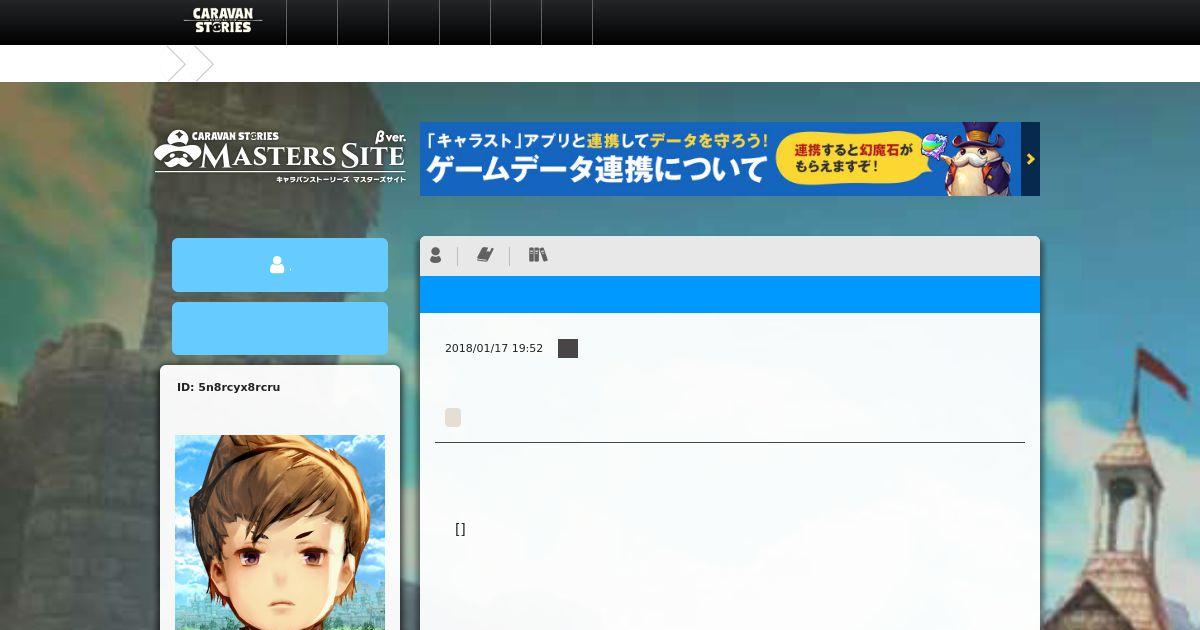This screenshot has height=630, width=1200.
Task: Click the 2018/01/17 19:52 post date
Action: 494,348
